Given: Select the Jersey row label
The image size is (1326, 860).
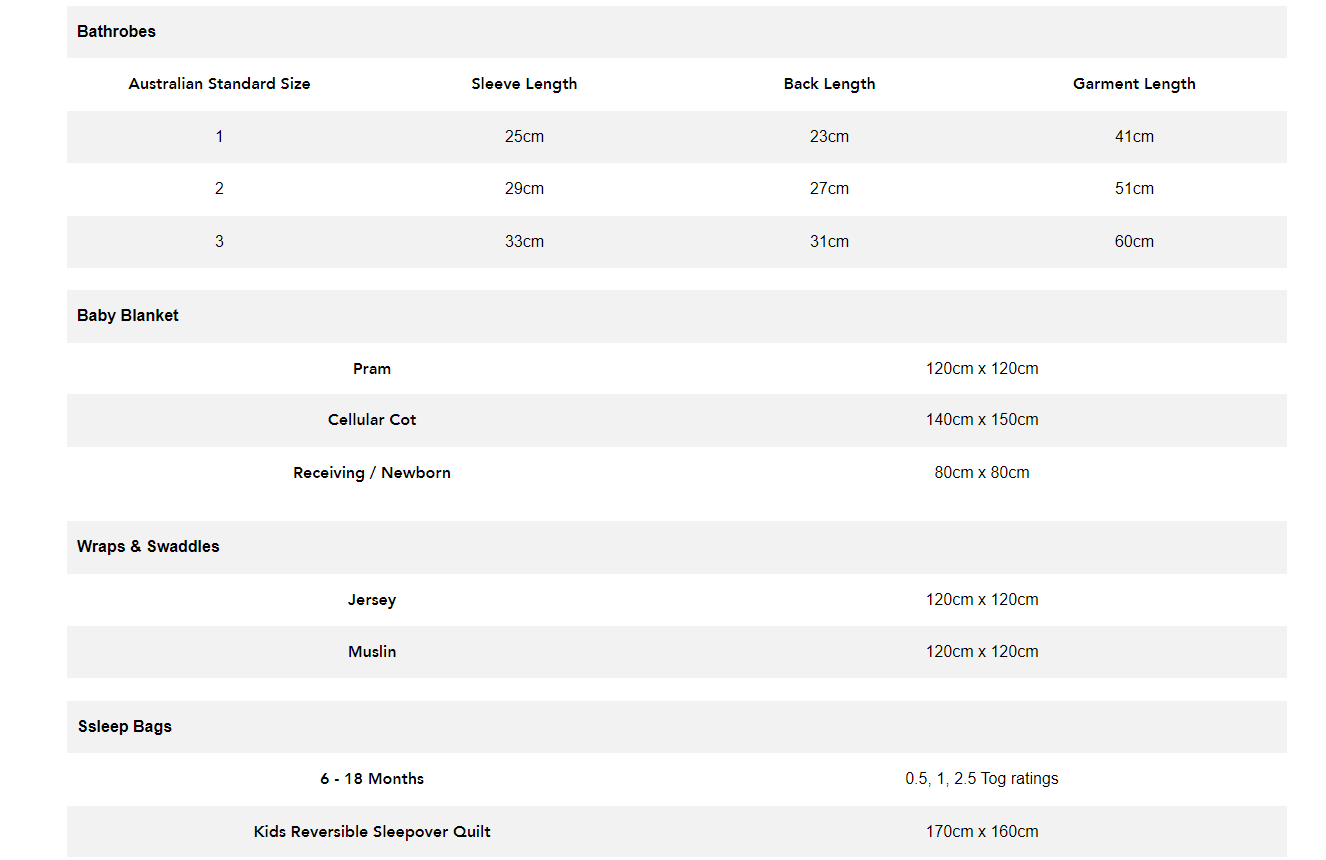Looking at the screenshot, I should pyautogui.click(x=372, y=600).
